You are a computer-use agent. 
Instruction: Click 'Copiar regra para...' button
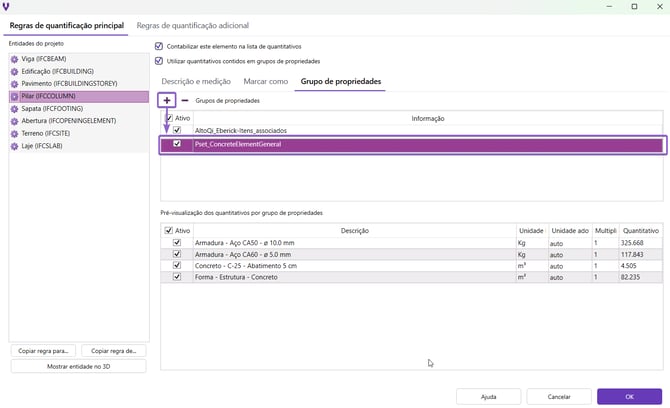tap(43, 351)
